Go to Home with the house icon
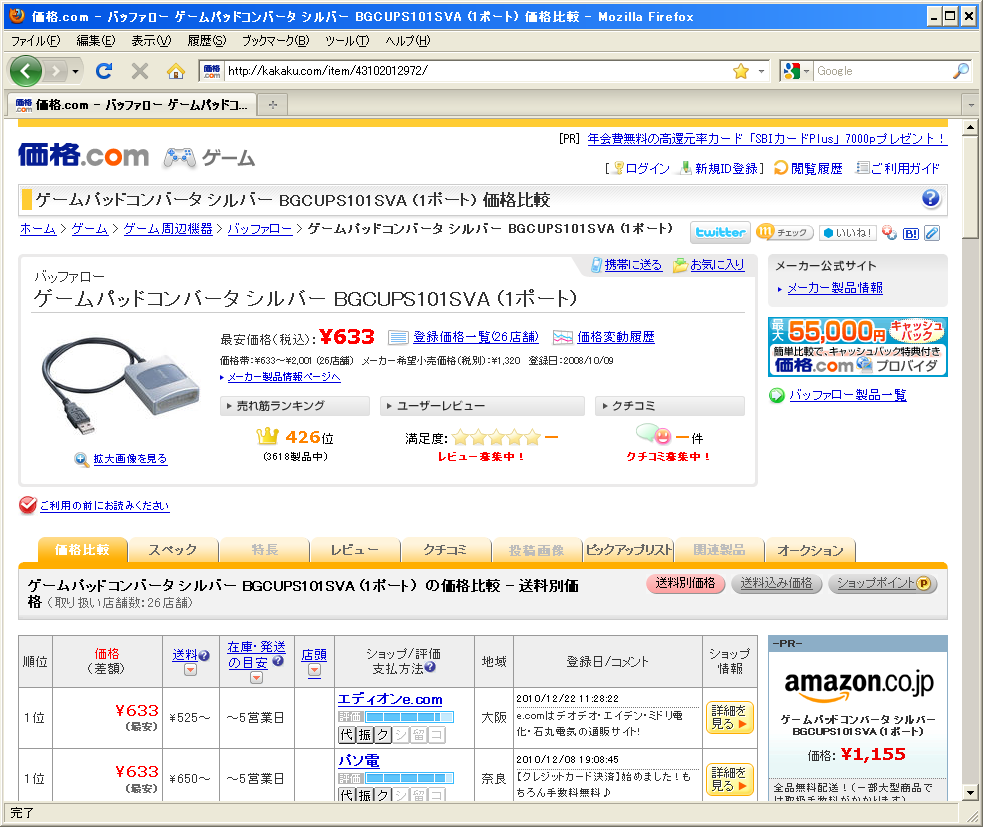The height and width of the screenshot is (827, 983). 176,71
